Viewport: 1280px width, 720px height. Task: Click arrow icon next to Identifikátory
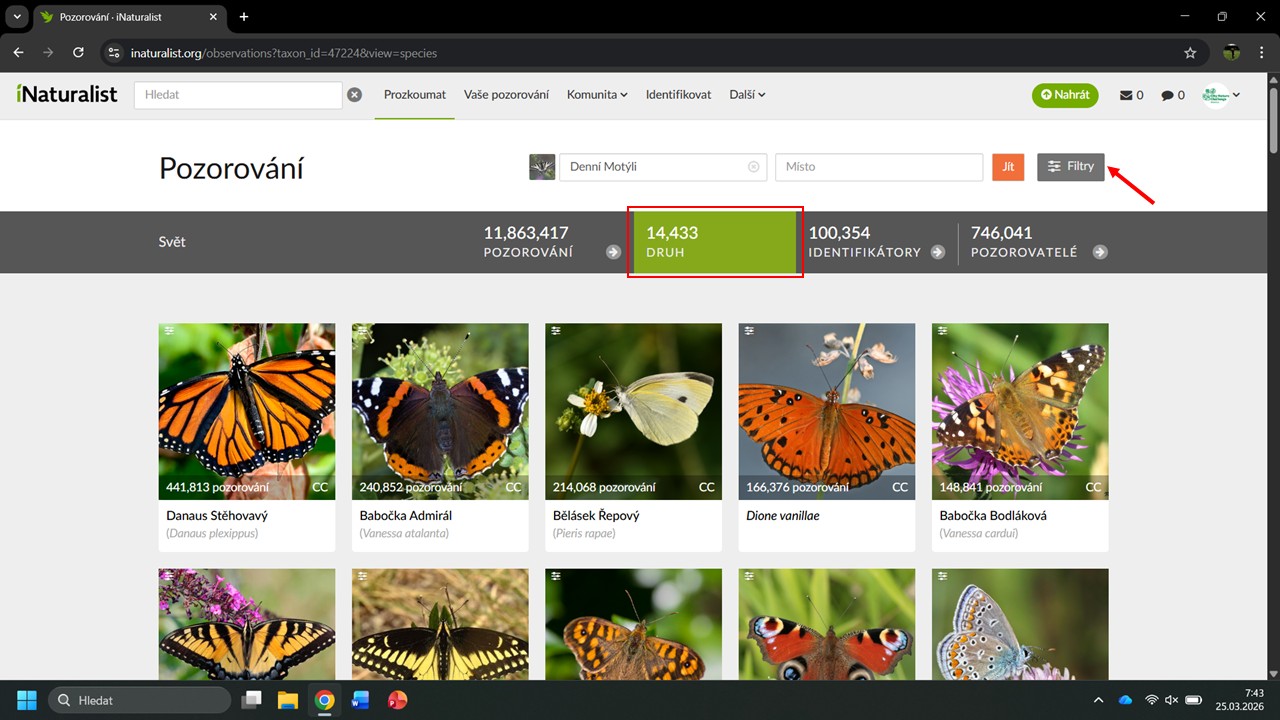coord(938,252)
